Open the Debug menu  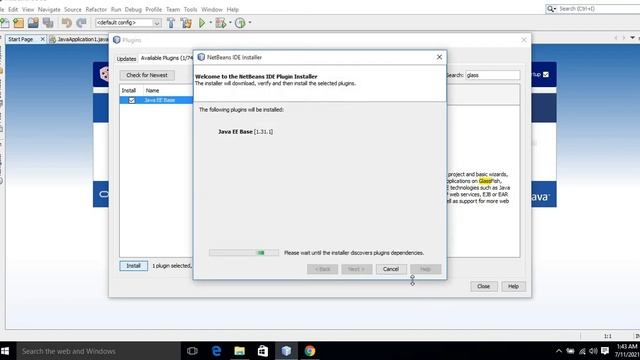pyautogui.click(x=133, y=9)
